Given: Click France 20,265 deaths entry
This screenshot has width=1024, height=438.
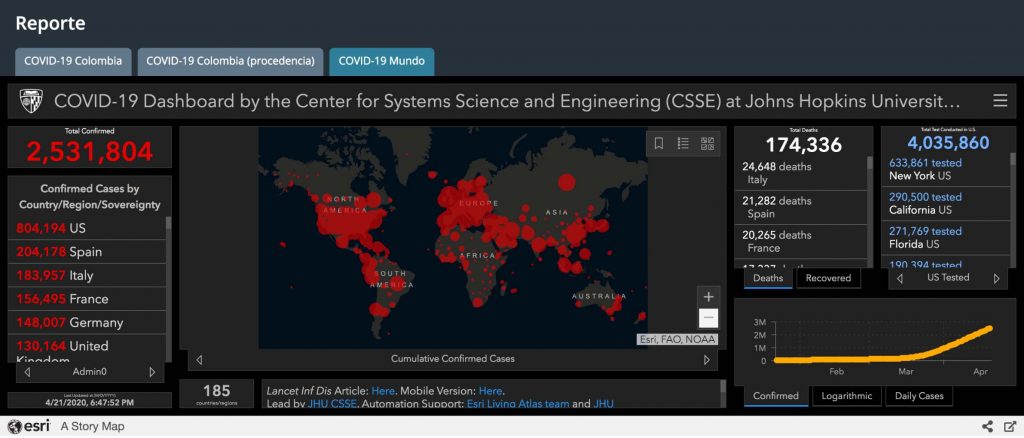Looking at the screenshot, I should [x=801, y=241].
